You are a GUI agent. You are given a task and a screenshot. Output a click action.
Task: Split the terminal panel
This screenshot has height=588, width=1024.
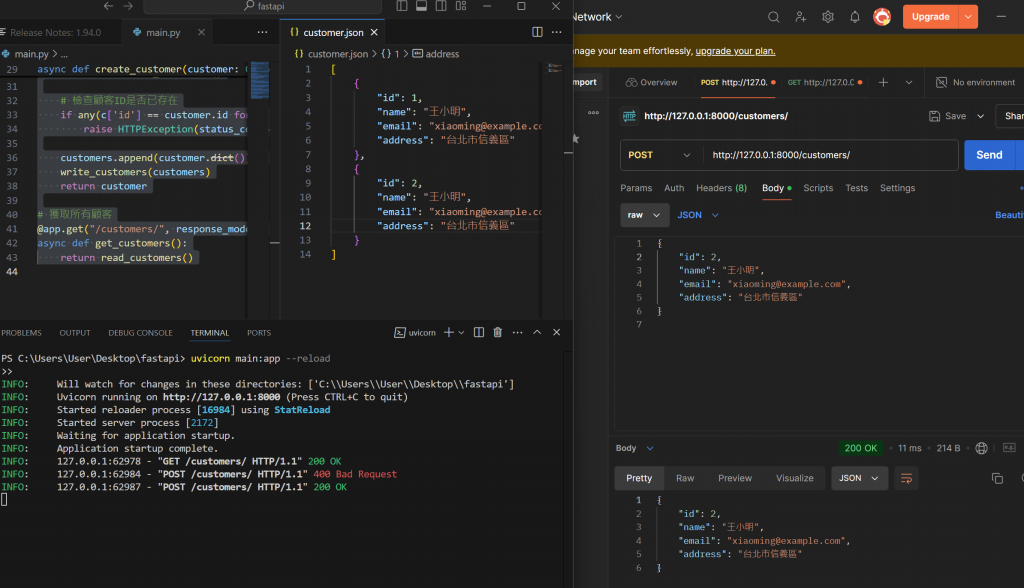[x=479, y=332]
